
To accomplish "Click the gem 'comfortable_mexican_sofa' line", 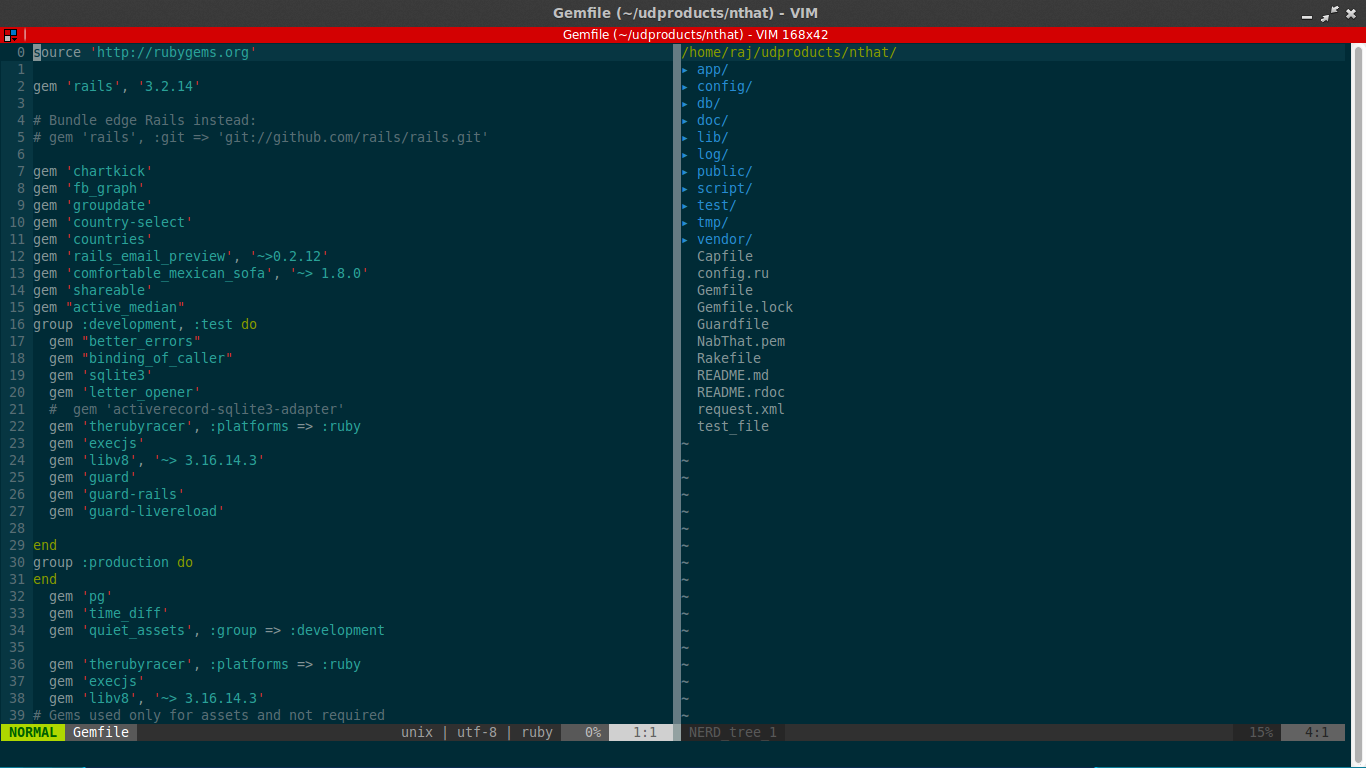I will (201, 273).
